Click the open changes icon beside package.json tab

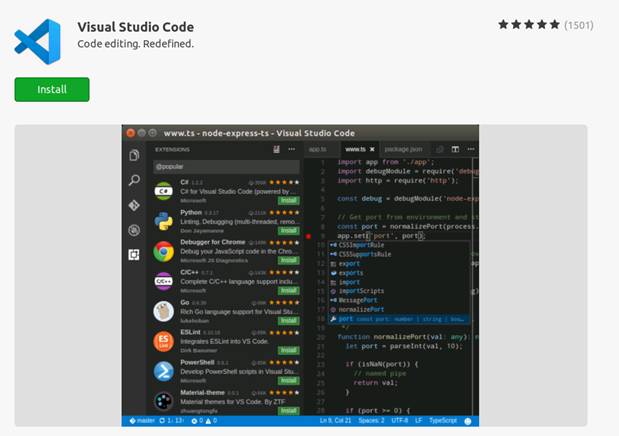point(440,149)
